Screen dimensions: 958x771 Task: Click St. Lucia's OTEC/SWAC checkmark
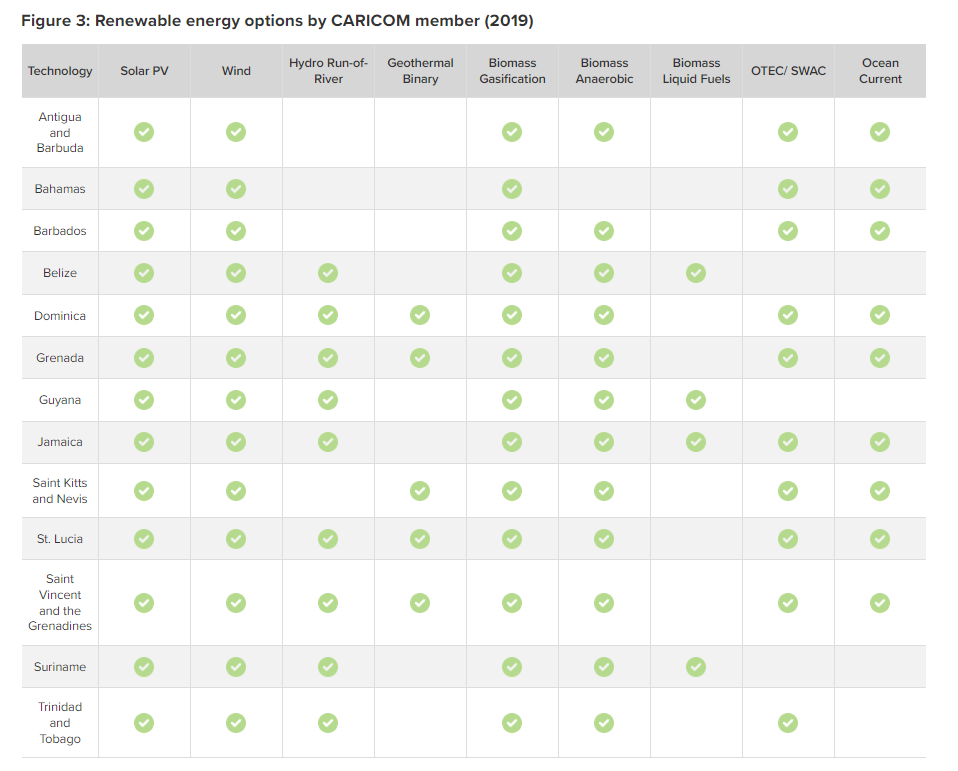click(x=788, y=539)
